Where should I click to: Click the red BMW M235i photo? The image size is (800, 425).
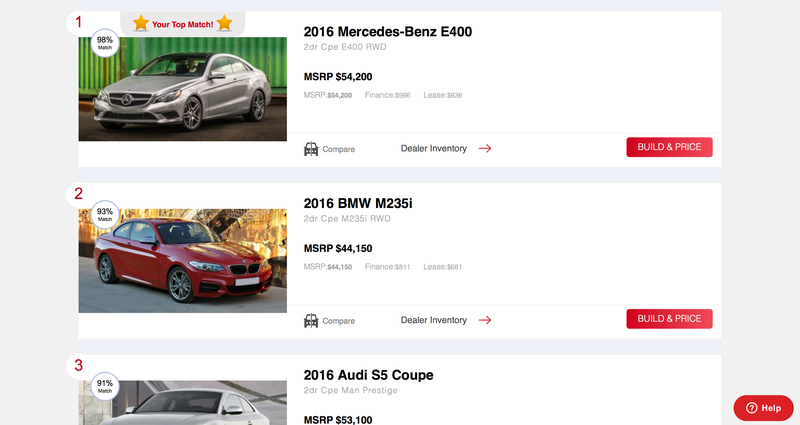(x=183, y=261)
